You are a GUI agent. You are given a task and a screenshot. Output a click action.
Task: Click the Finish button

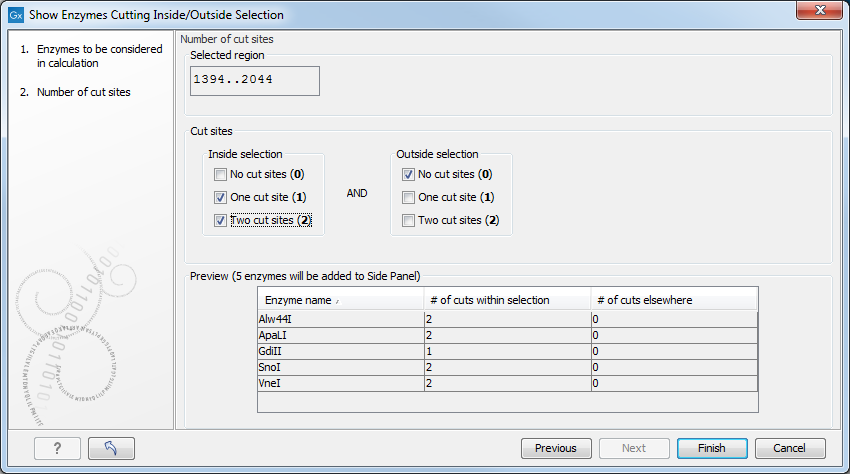click(x=712, y=448)
